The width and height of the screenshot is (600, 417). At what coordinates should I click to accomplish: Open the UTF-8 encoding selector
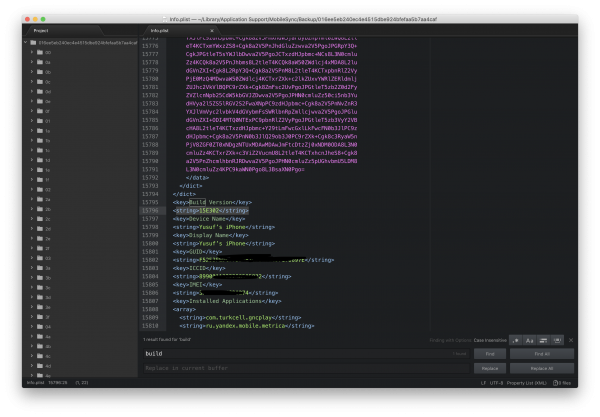[x=496, y=383]
